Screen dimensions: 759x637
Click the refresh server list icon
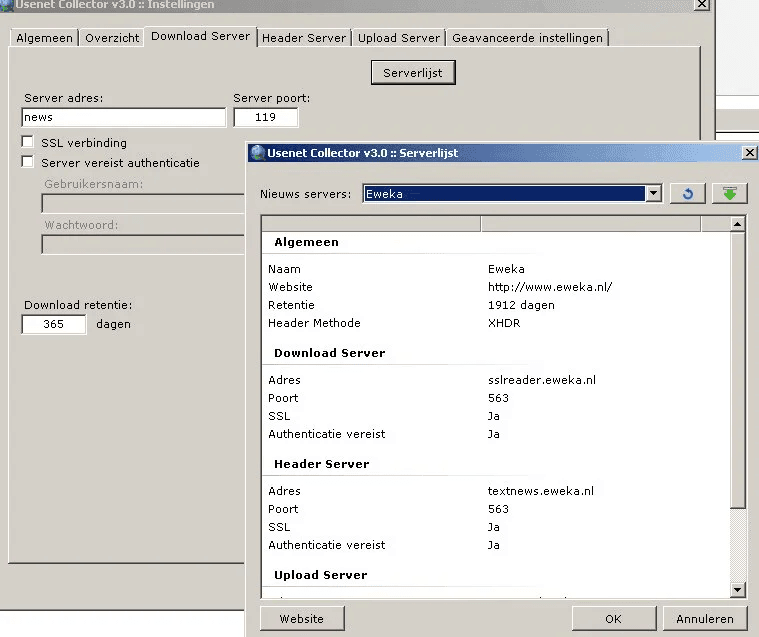point(687,194)
